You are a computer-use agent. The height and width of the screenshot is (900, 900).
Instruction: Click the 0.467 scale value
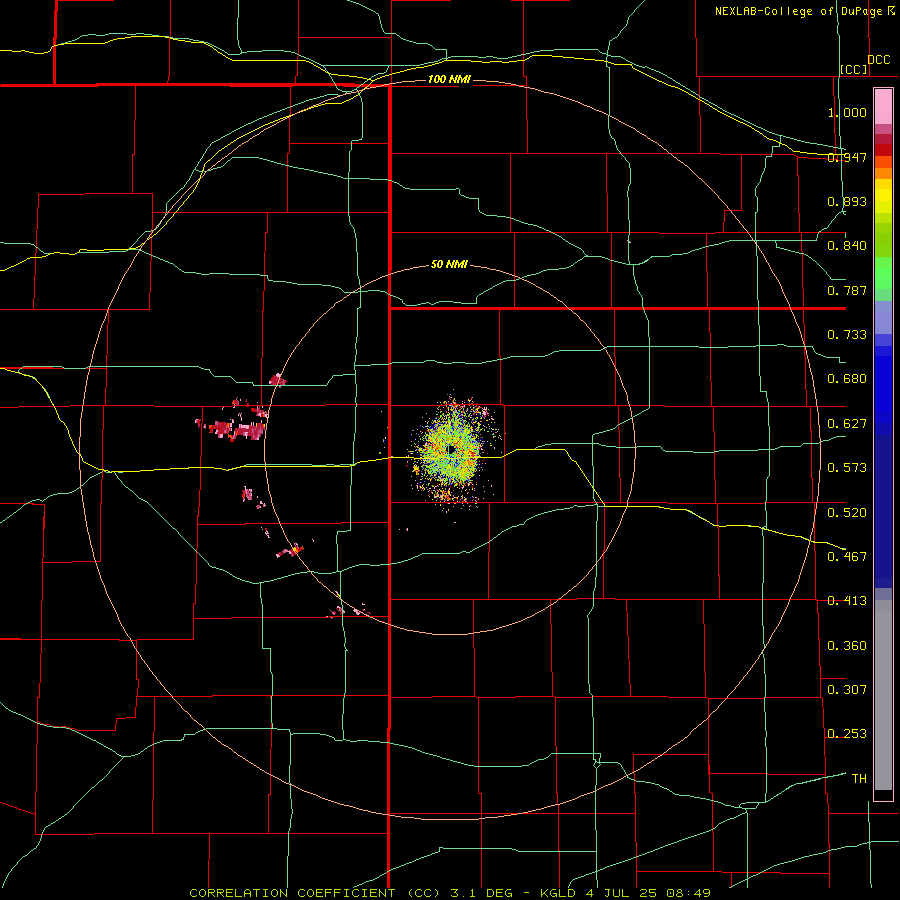click(847, 556)
